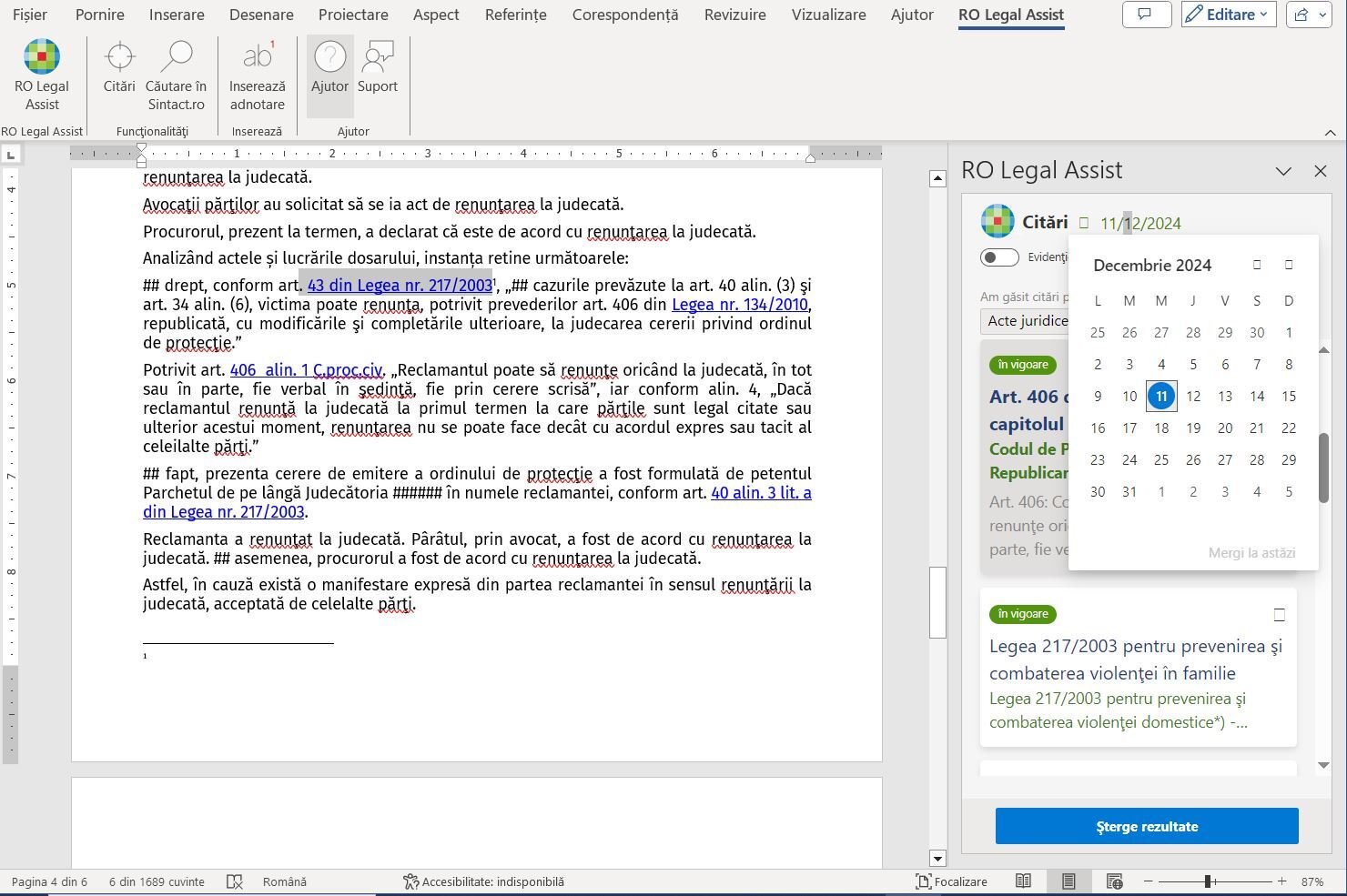Viewport: 1347px width, 896px height.
Task: Switch to Read Mode view icon
Action: (x=1024, y=881)
